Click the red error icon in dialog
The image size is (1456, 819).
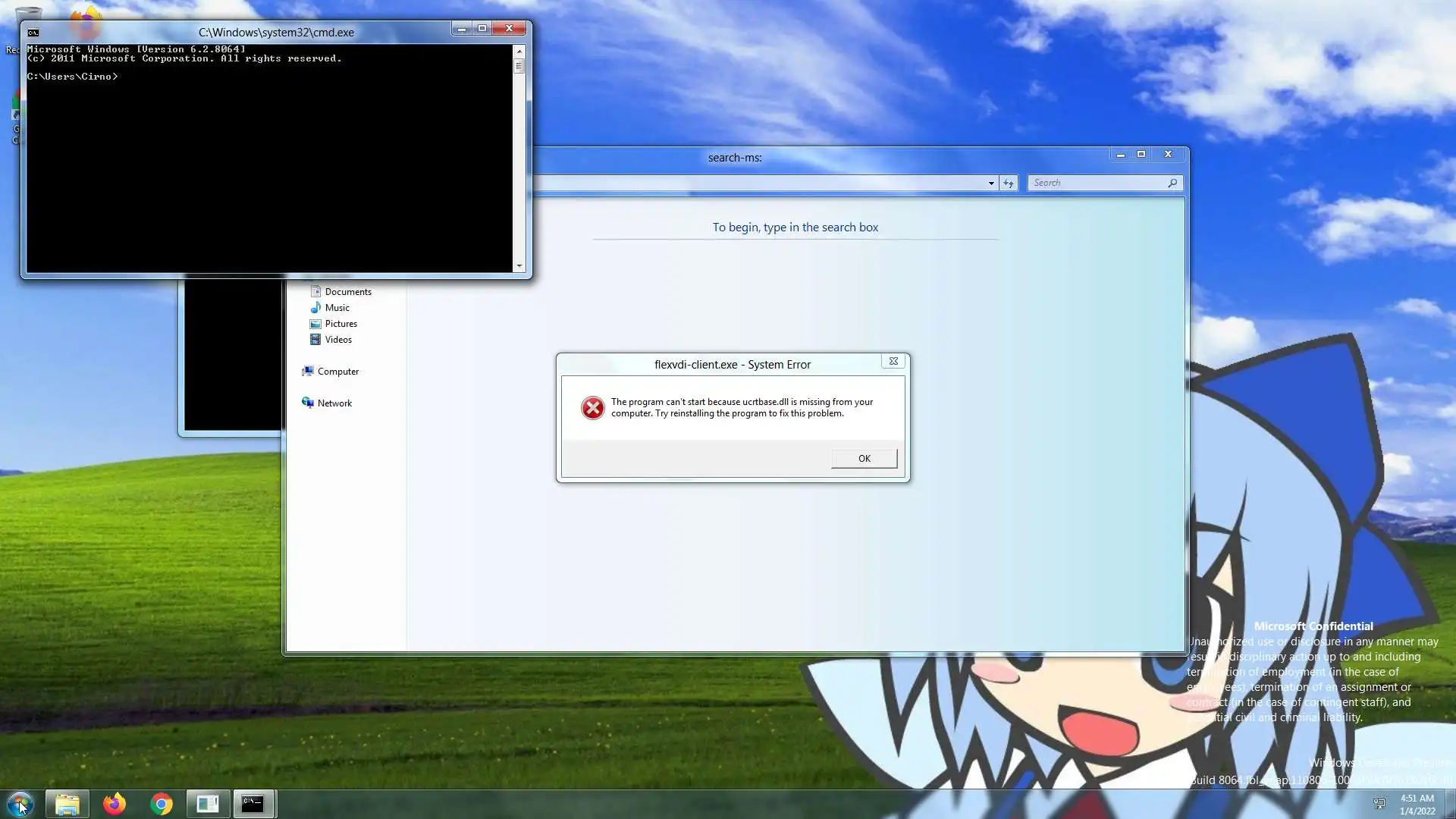(592, 408)
